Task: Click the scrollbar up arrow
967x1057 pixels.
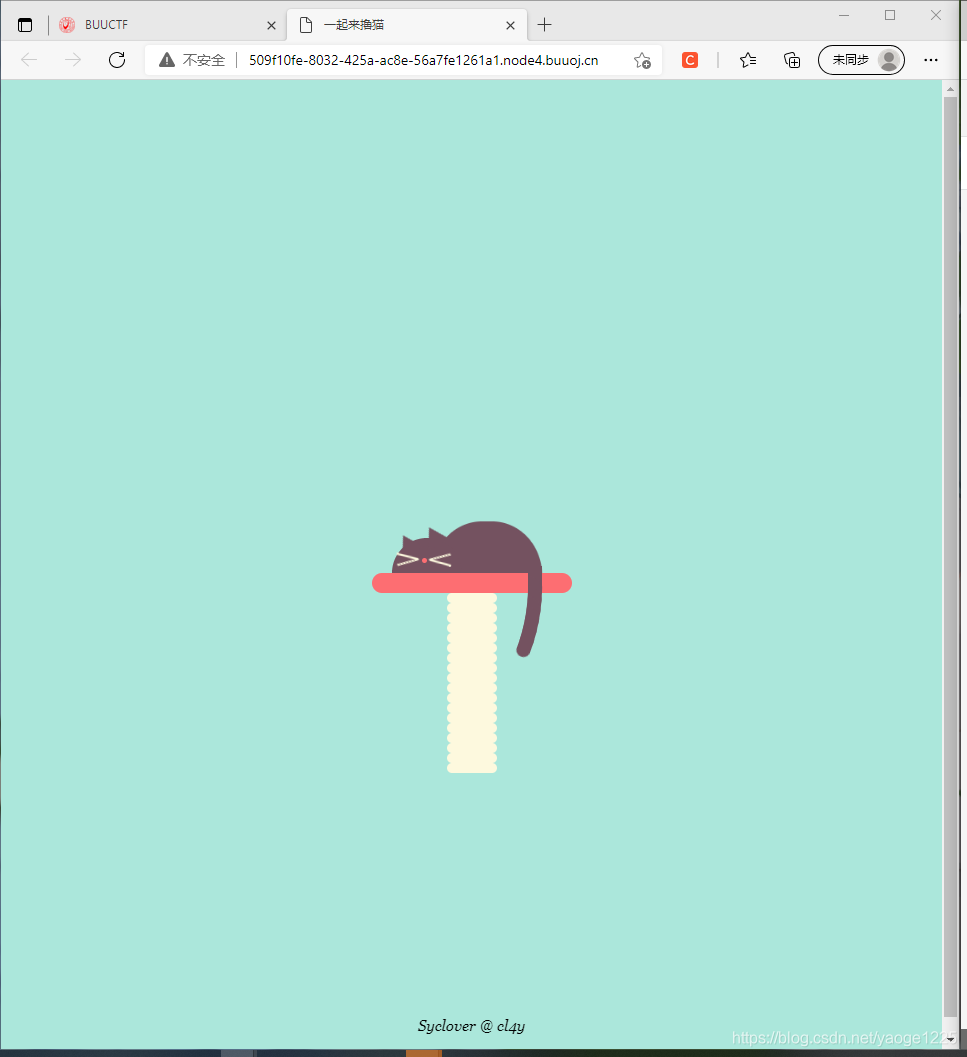Action: point(950,89)
